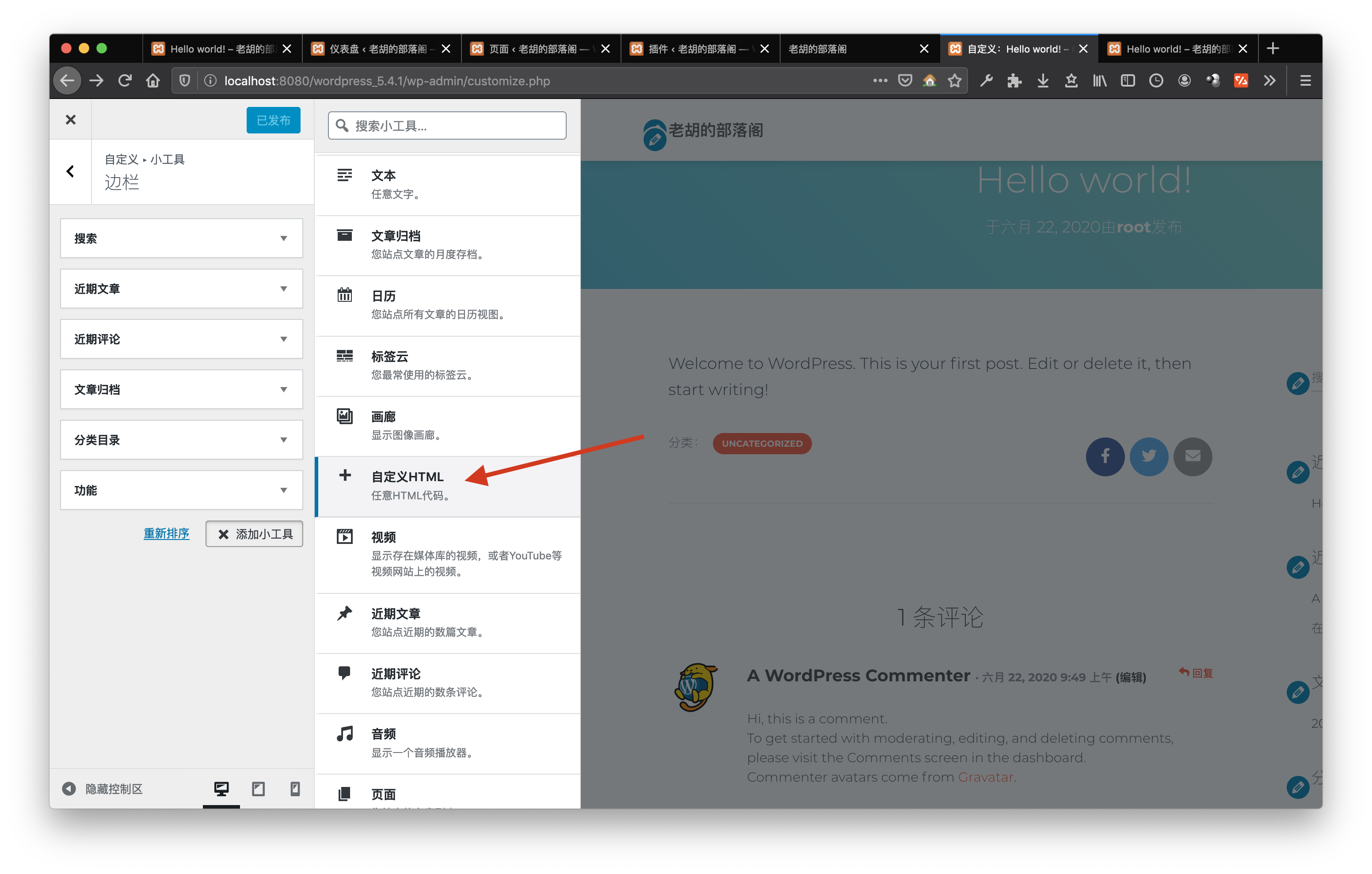
Task: Focus the 搜索小工具 search field
Action: 447,125
